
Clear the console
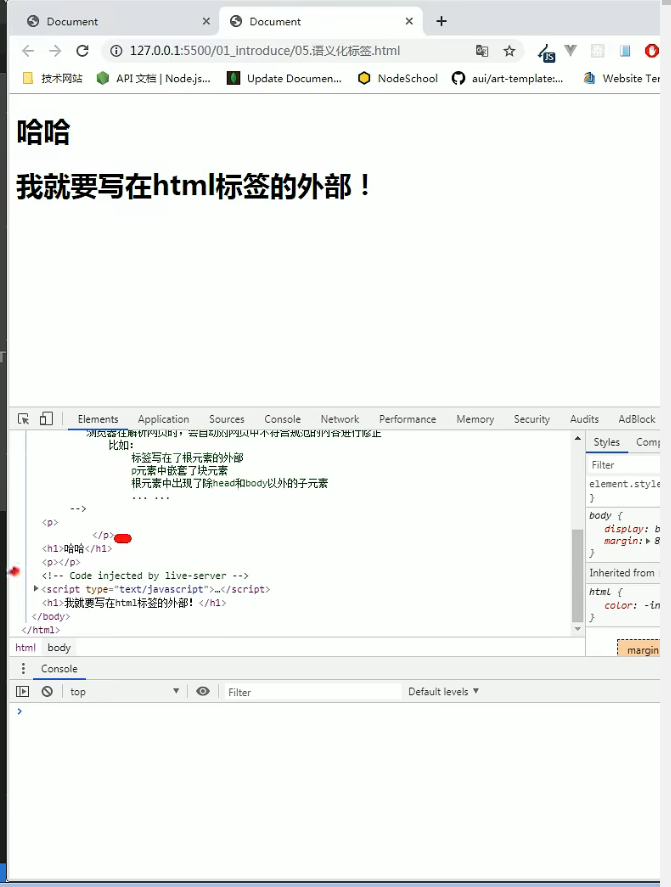tap(48, 691)
